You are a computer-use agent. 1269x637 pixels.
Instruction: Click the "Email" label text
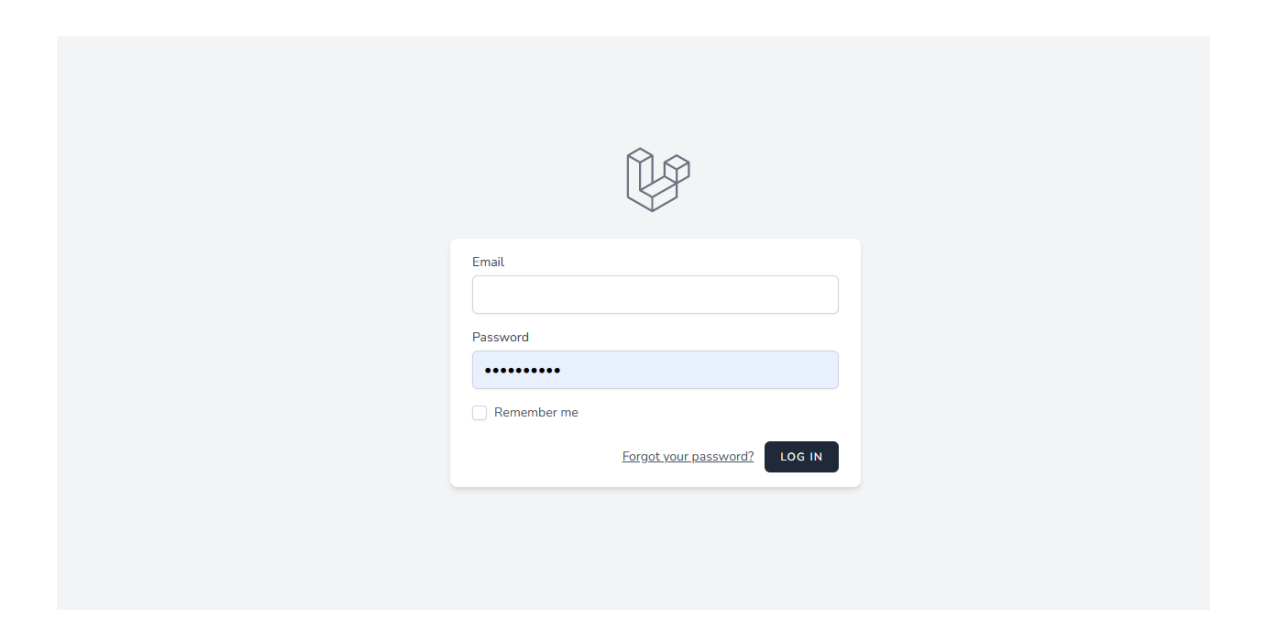click(x=488, y=262)
